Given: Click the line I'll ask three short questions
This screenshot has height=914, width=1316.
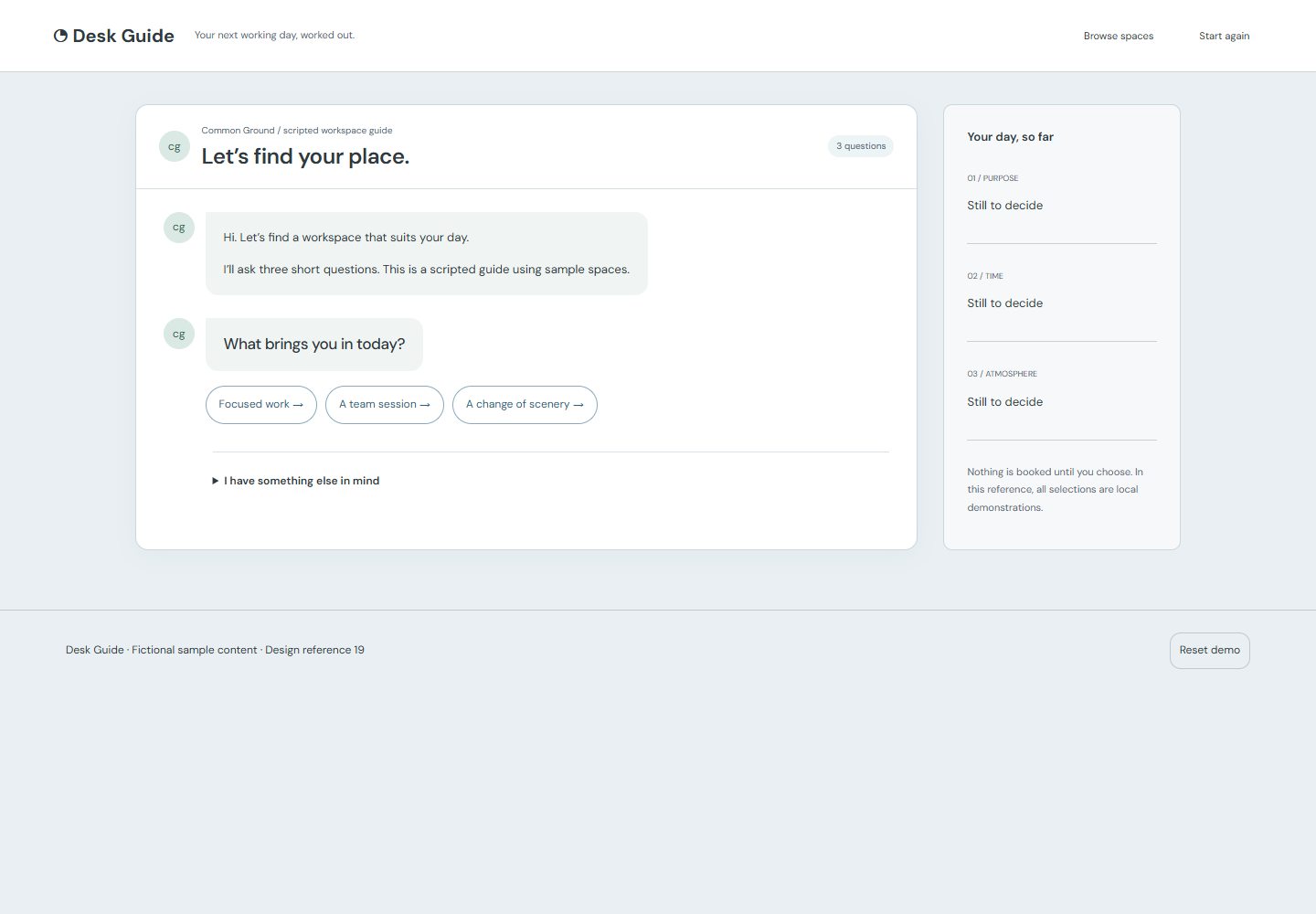Looking at the screenshot, I should pos(427,270).
